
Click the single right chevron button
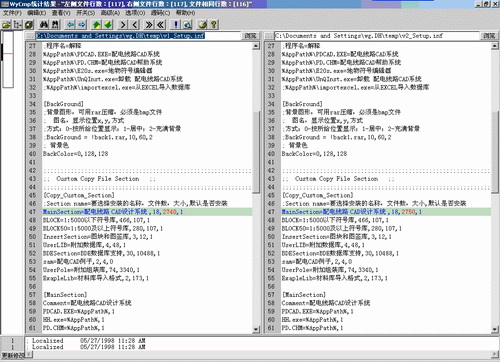(x=123, y=25)
